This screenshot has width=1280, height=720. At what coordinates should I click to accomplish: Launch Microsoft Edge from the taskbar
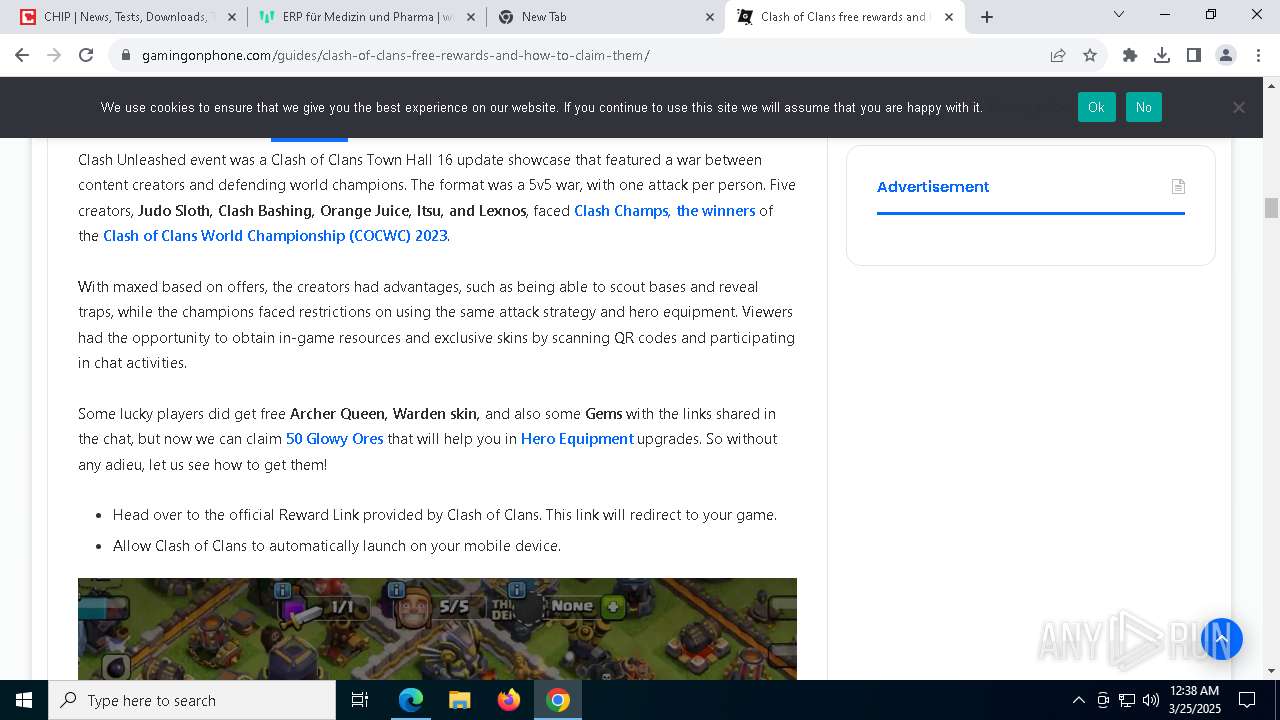pyautogui.click(x=411, y=700)
